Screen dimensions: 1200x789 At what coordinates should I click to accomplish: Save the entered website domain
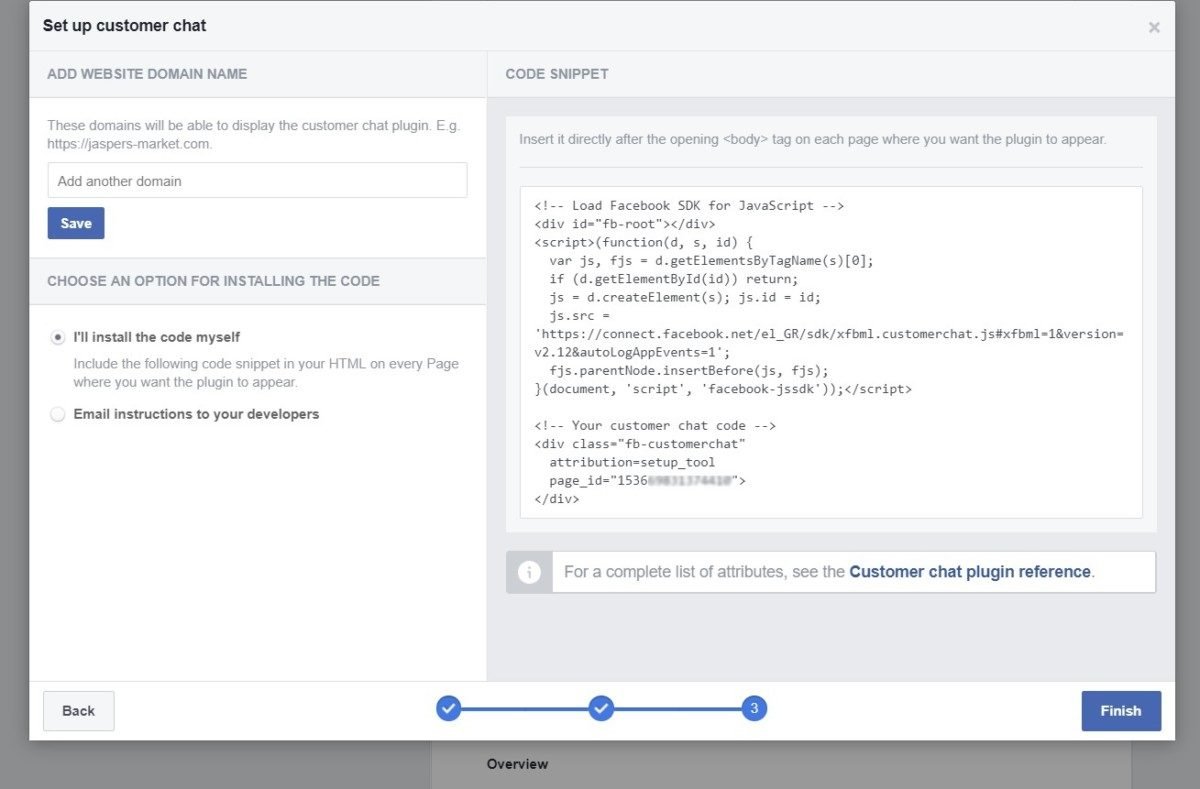coord(76,223)
